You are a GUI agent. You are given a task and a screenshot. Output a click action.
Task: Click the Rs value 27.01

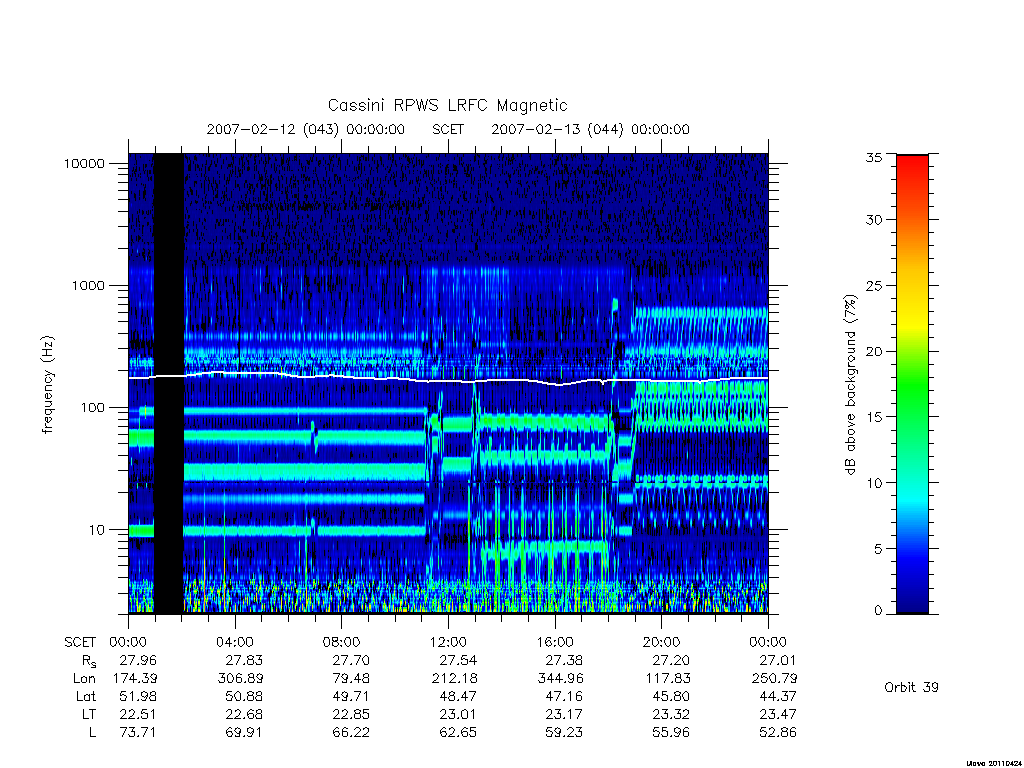click(778, 661)
